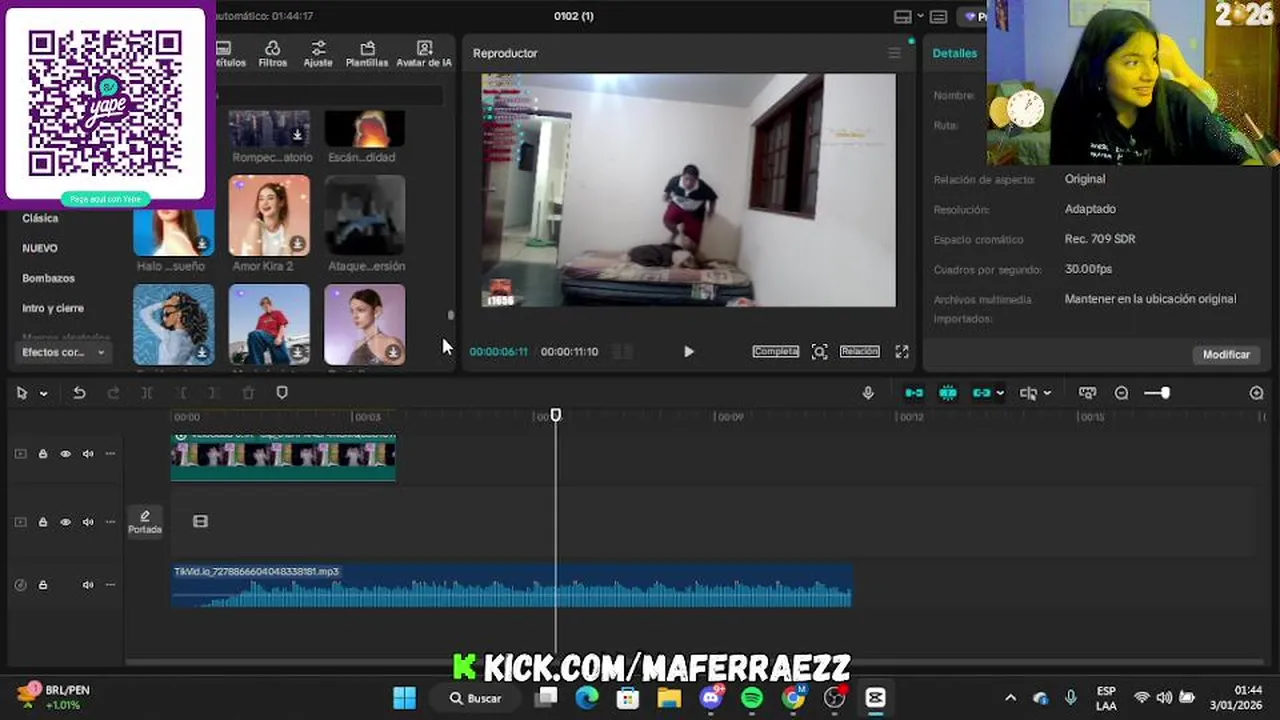The width and height of the screenshot is (1280, 720).
Task: Open the Plantillas panel
Action: pos(367,54)
